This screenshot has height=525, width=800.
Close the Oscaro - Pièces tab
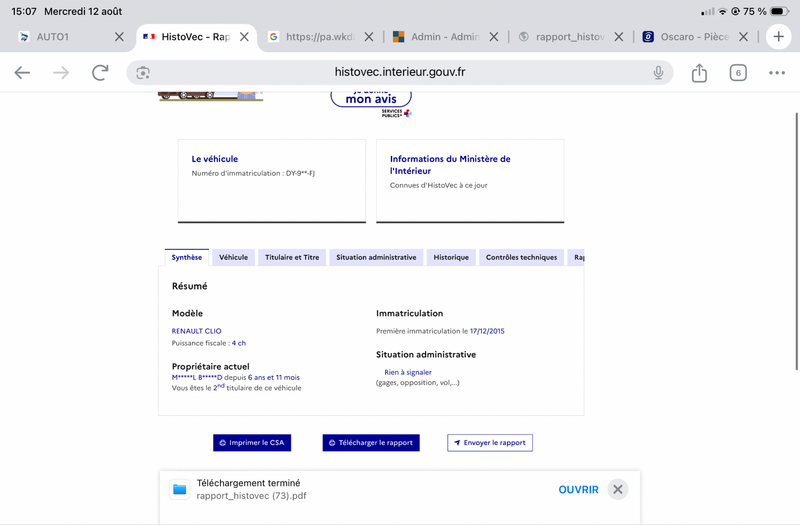[743, 37]
